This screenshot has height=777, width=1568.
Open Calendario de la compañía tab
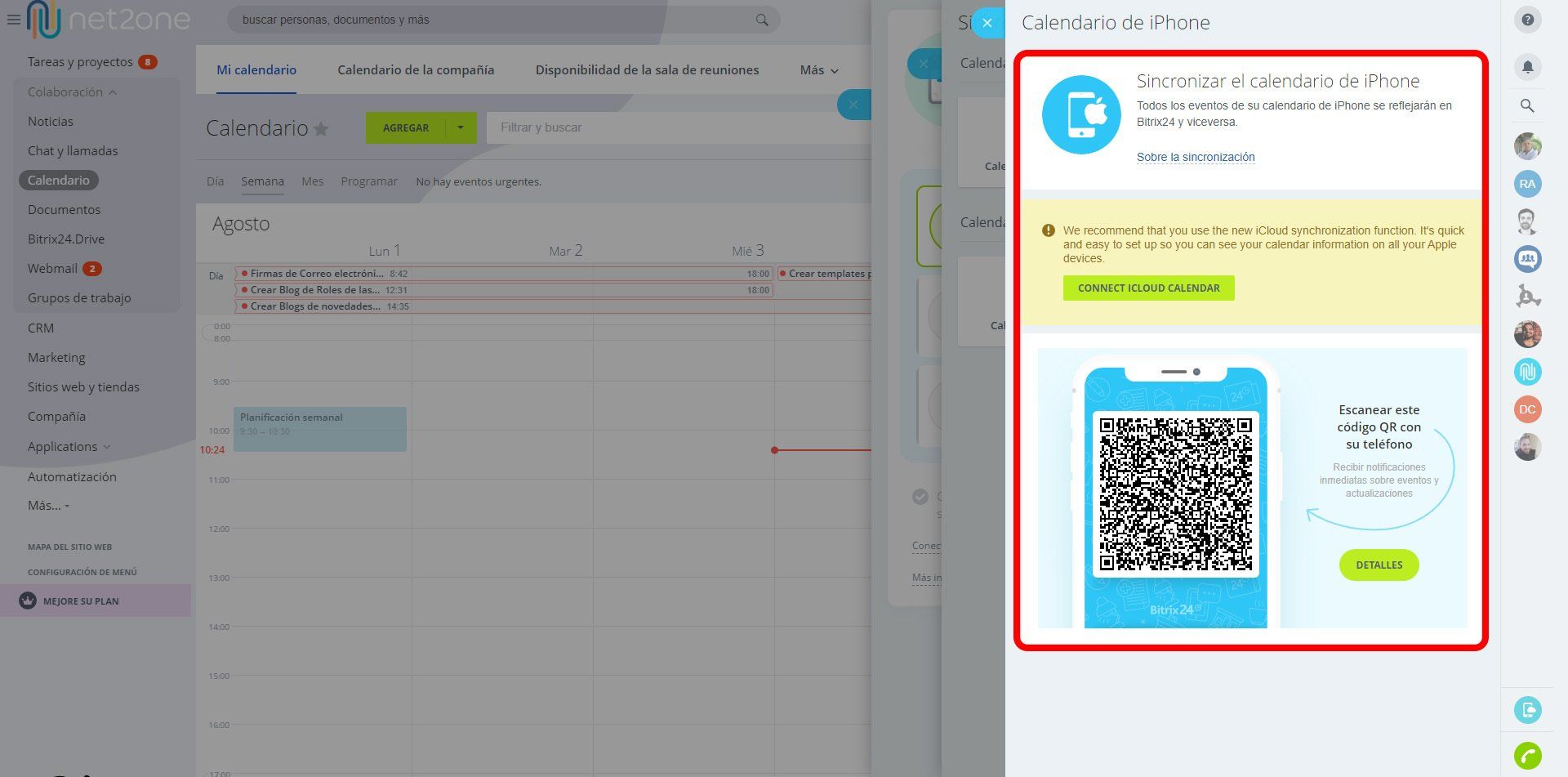[x=416, y=70]
